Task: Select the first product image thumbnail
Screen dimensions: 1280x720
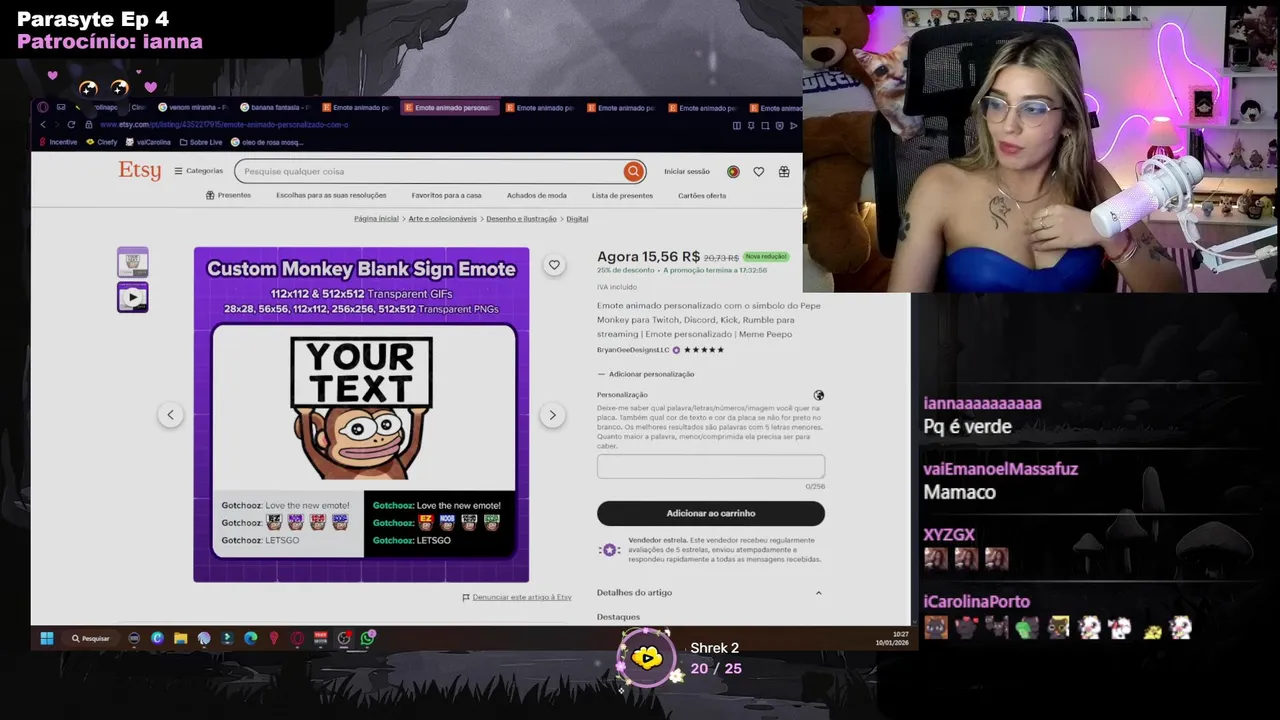Action: point(133,262)
